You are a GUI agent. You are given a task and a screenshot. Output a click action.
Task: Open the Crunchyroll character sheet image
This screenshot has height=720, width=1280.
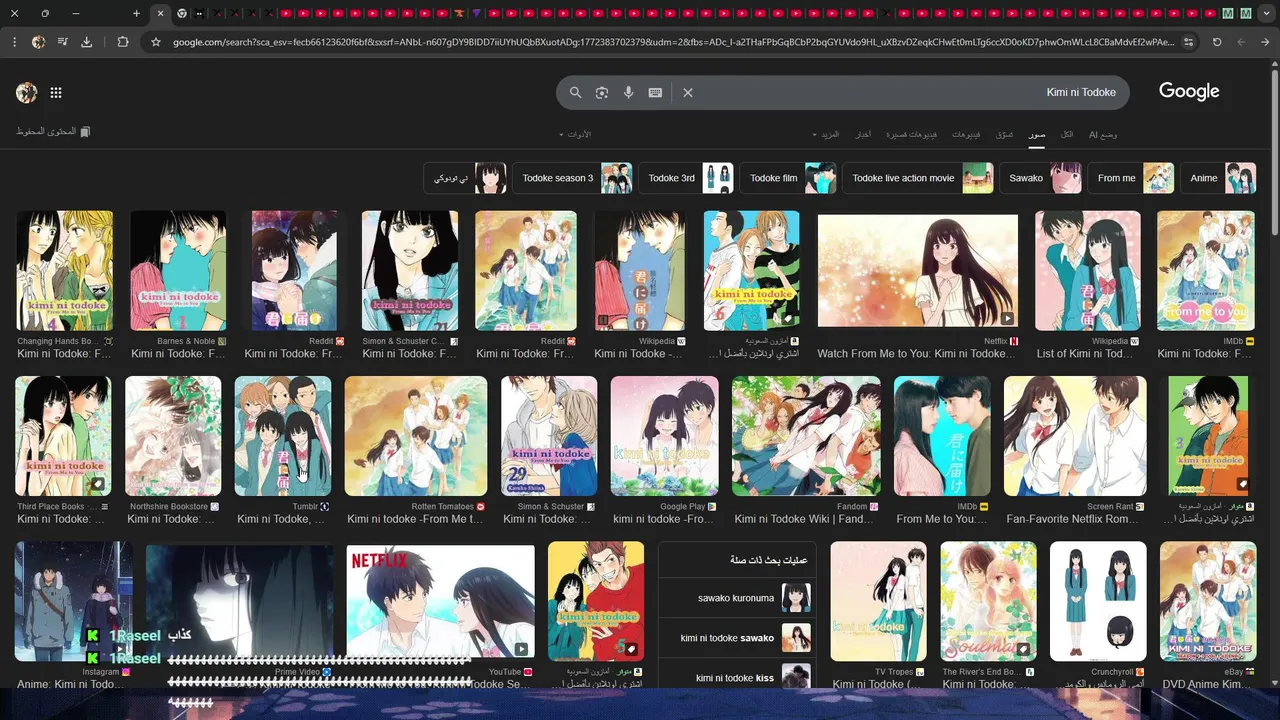[1098, 602]
